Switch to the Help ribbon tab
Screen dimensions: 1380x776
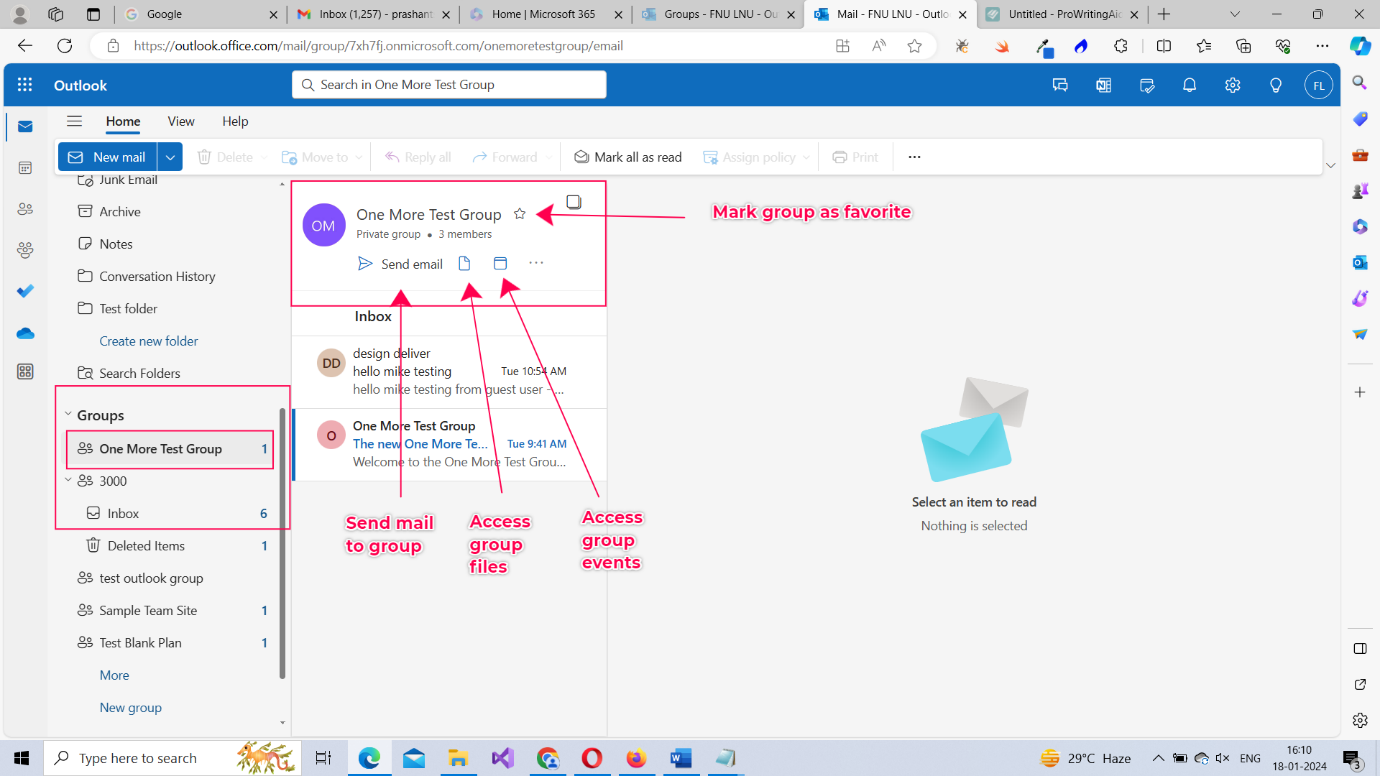click(235, 121)
